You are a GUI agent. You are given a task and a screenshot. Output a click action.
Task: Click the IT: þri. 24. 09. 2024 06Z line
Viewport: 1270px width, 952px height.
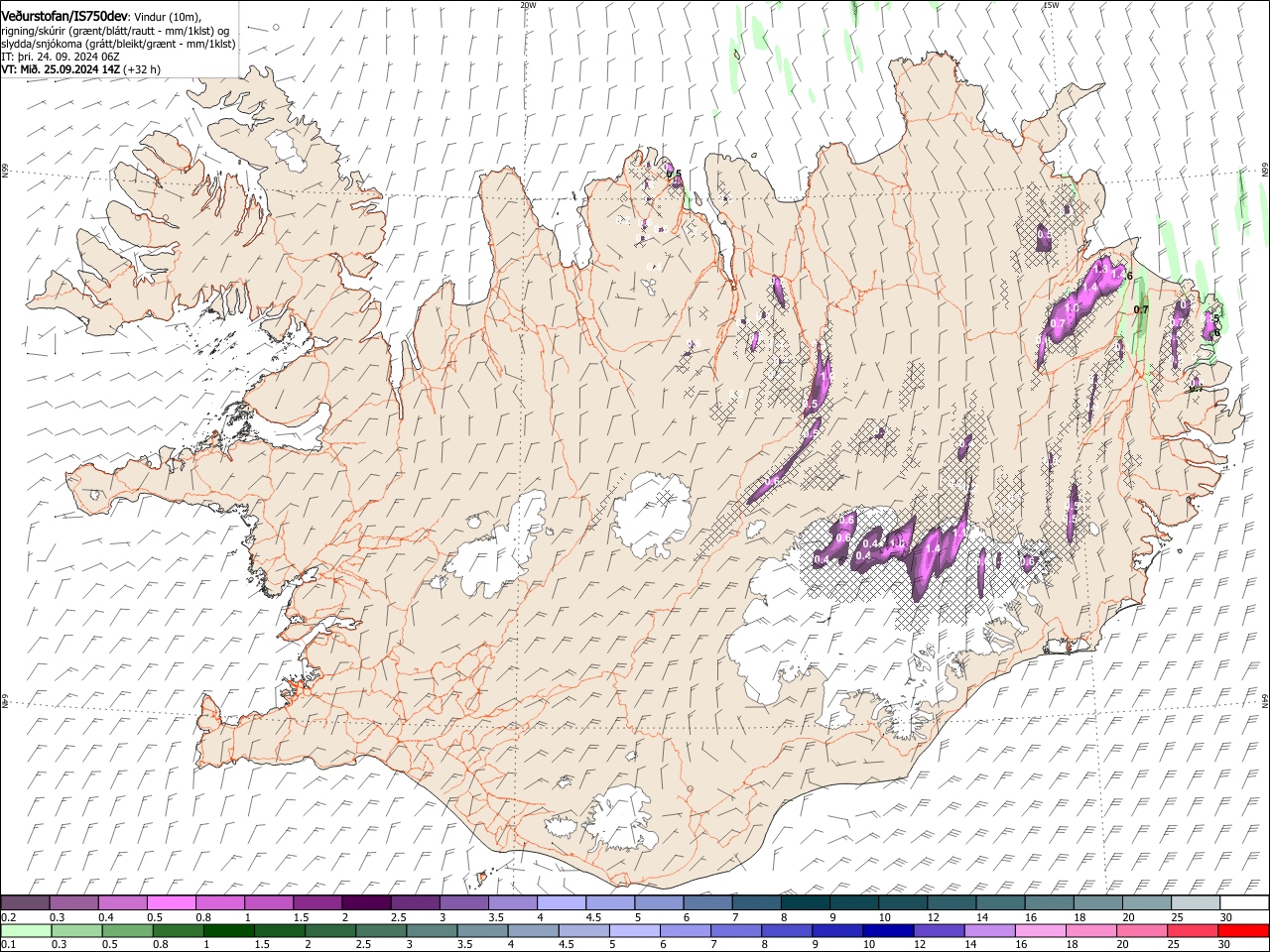pos(61,57)
